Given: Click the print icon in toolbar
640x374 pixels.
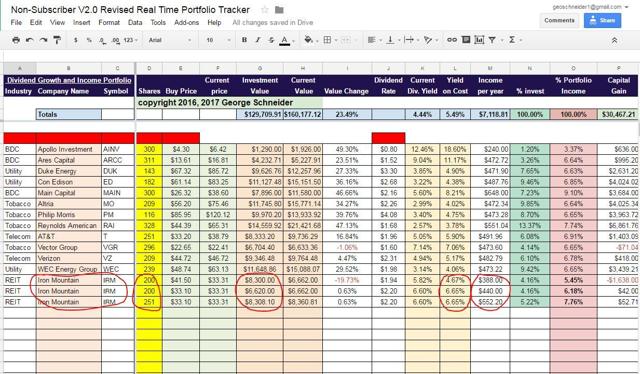Looking at the screenshot, I should pyautogui.click(x=16, y=40).
